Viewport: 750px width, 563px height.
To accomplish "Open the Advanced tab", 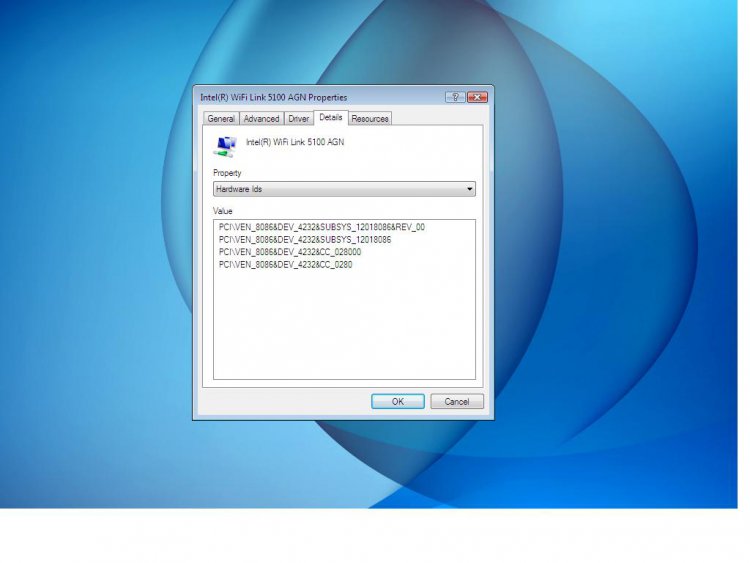I will (261, 119).
